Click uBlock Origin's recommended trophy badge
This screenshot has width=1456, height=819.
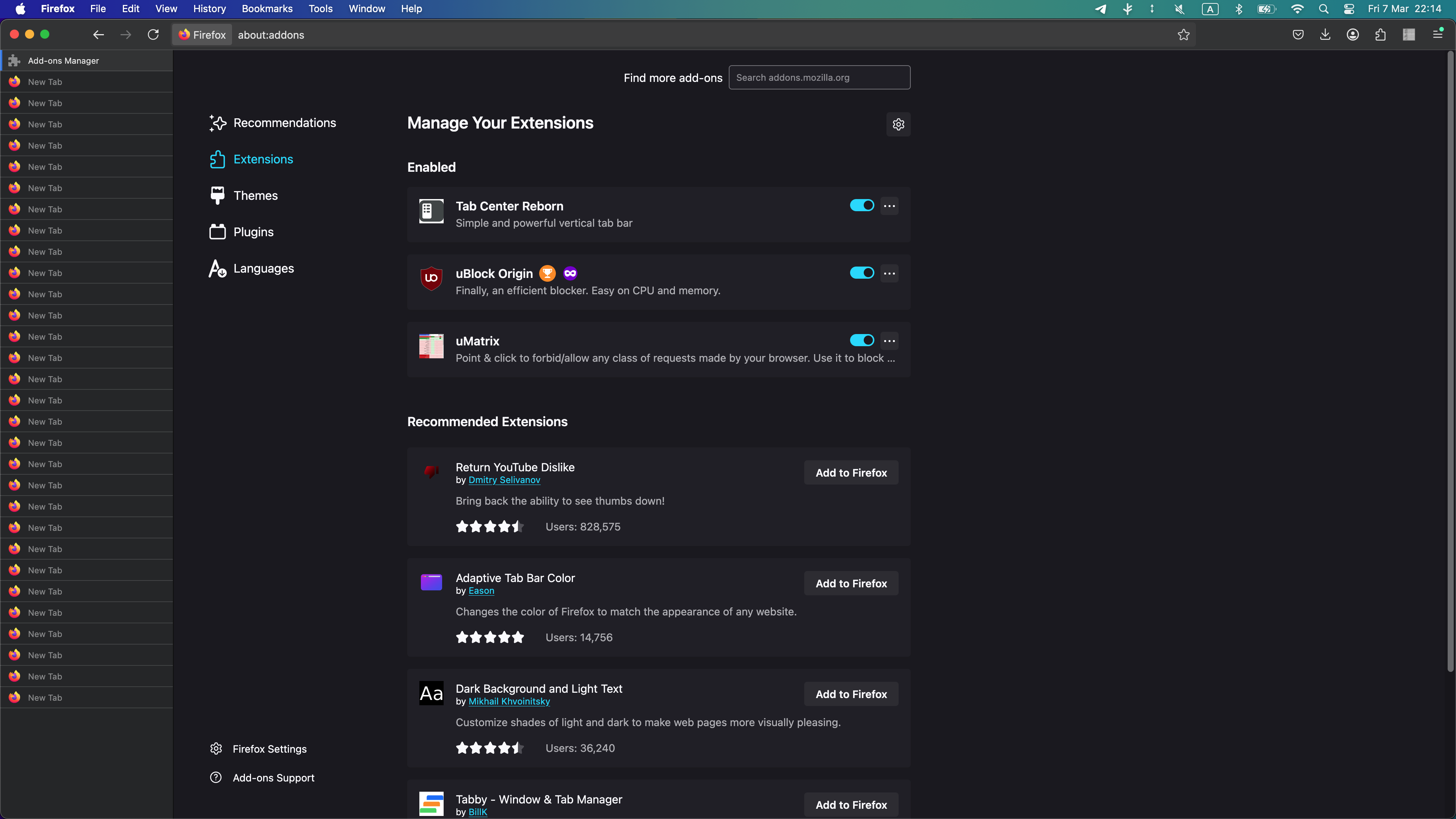(547, 273)
